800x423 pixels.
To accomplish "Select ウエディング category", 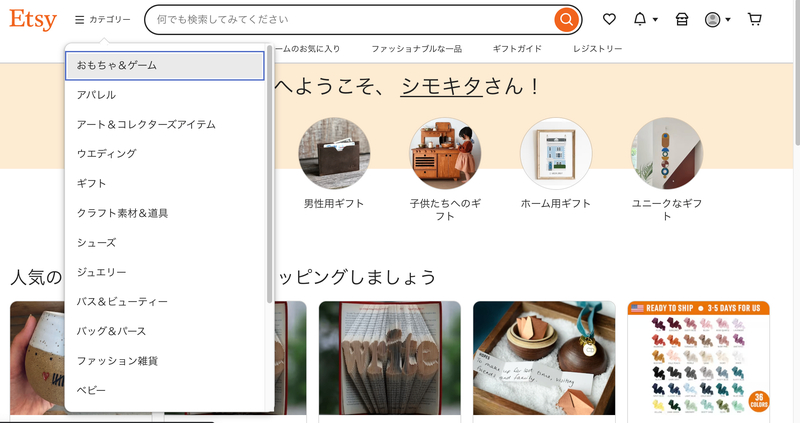I will click(x=165, y=154).
